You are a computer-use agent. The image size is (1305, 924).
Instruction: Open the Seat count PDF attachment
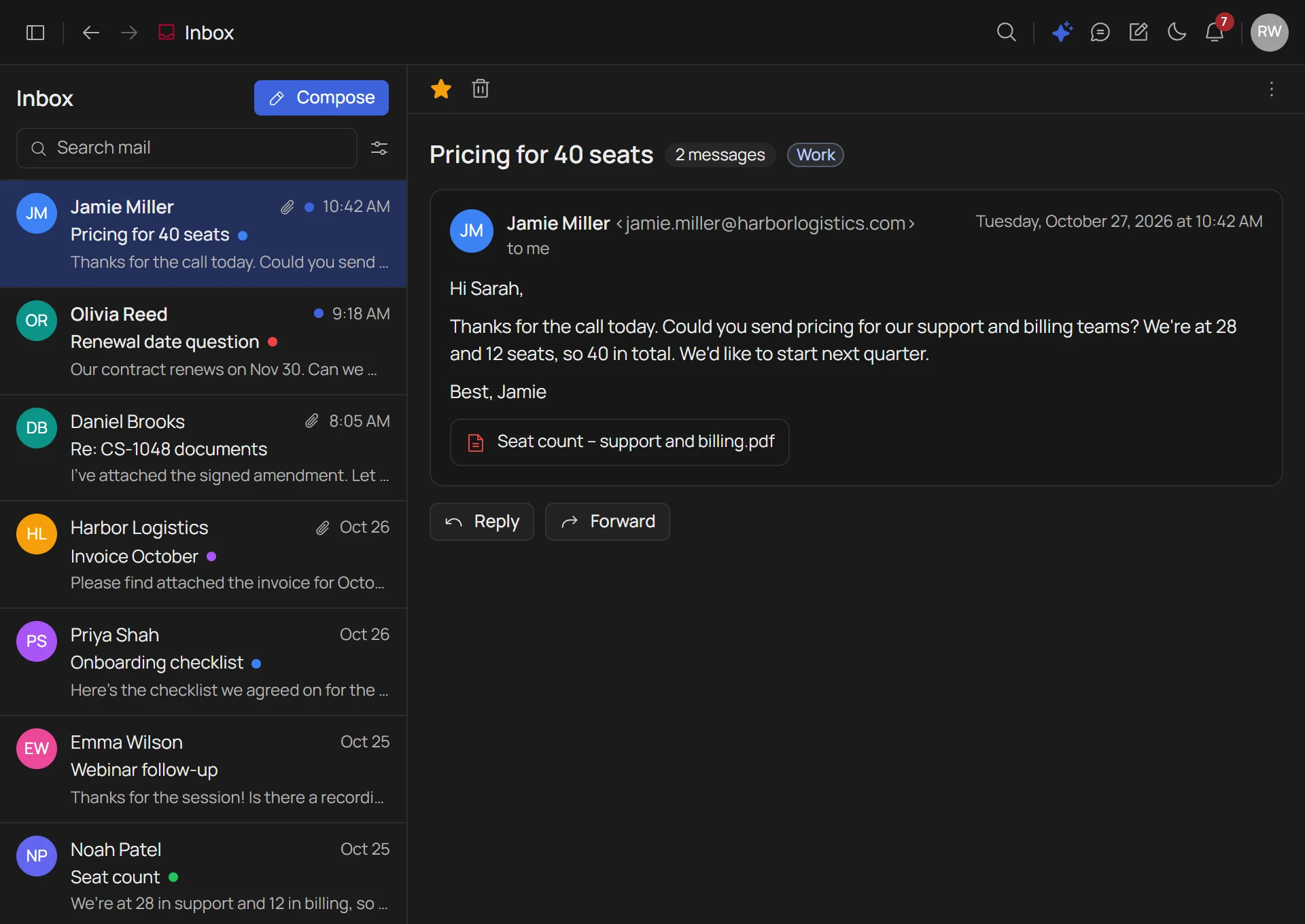coord(620,442)
